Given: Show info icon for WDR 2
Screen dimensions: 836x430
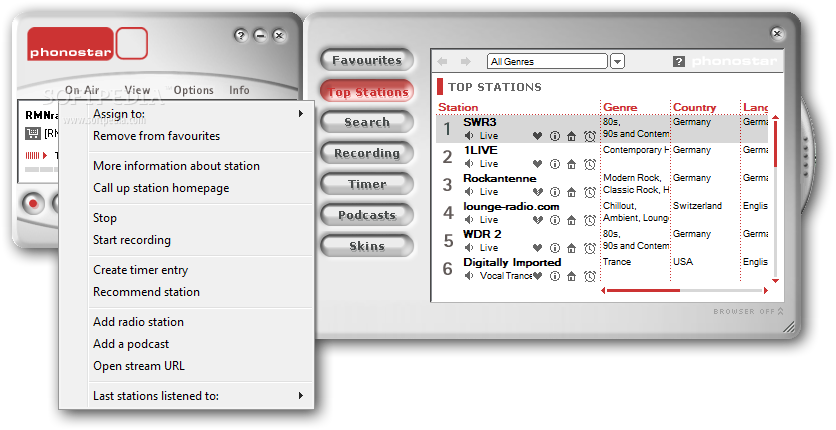Looking at the screenshot, I should [554, 248].
